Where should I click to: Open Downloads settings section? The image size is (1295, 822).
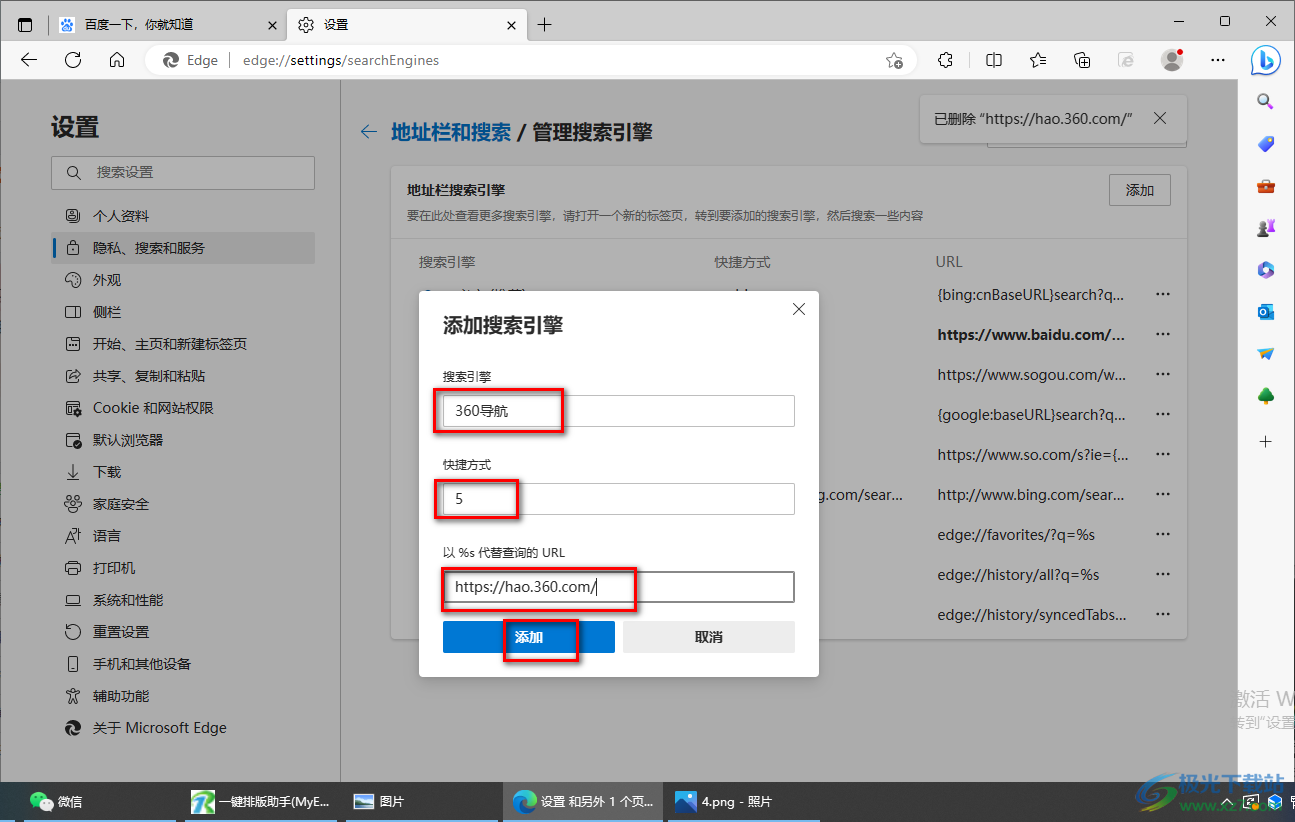click(x=183, y=472)
